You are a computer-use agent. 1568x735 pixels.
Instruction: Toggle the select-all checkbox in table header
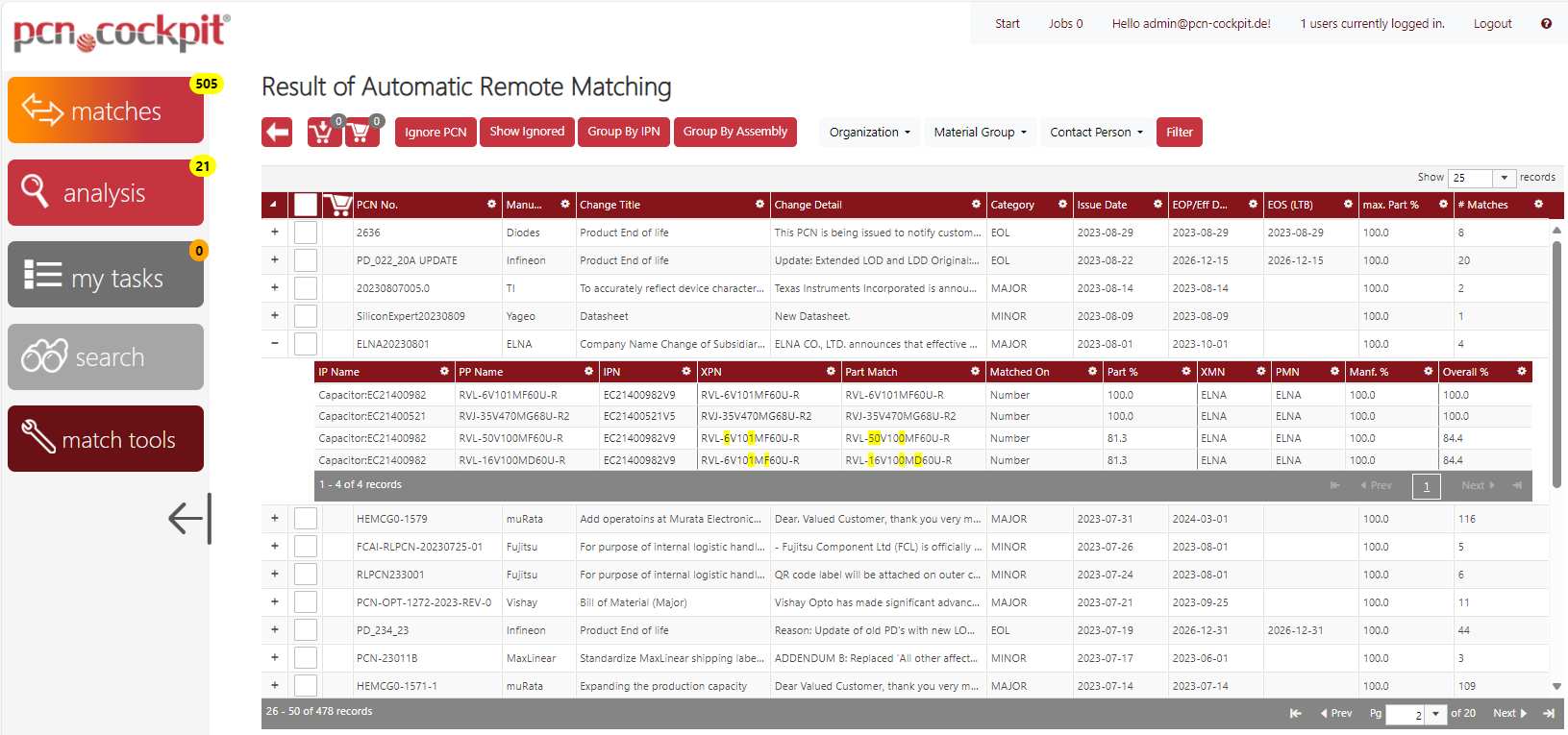click(x=306, y=205)
